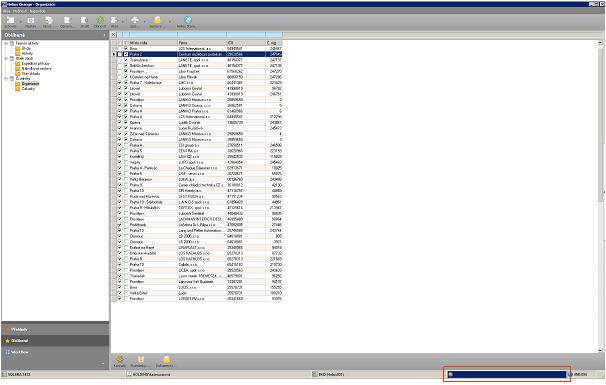Sort by the Firma column header
The width and height of the screenshot is (606, 385).
point(202,43)
